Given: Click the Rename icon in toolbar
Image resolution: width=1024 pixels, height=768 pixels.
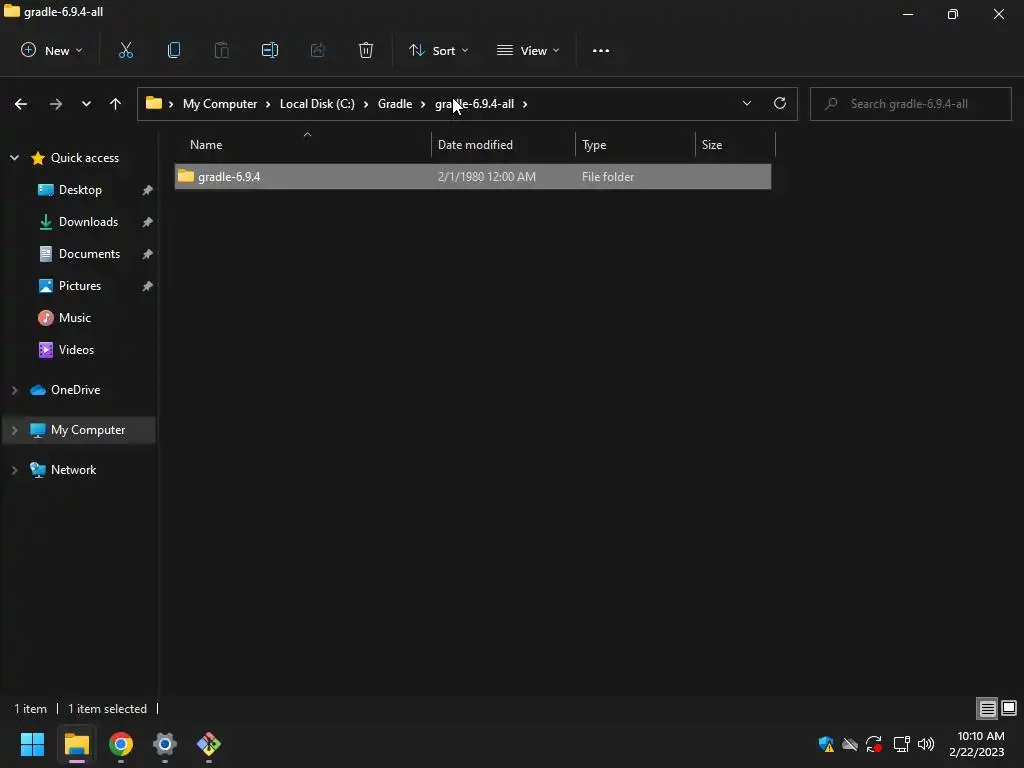Looking at the screenshot, I should pyautogui.click(x=270, y=50).
